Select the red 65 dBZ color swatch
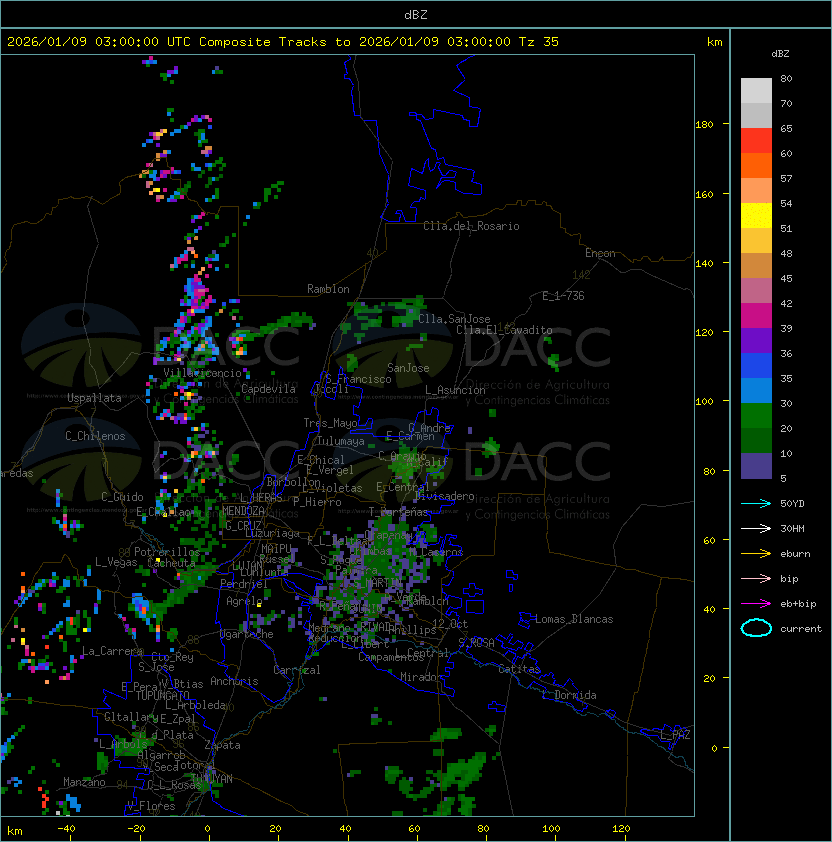Image resolution: width=832 pixels, height=842 pixels. [x=756, y=141]
